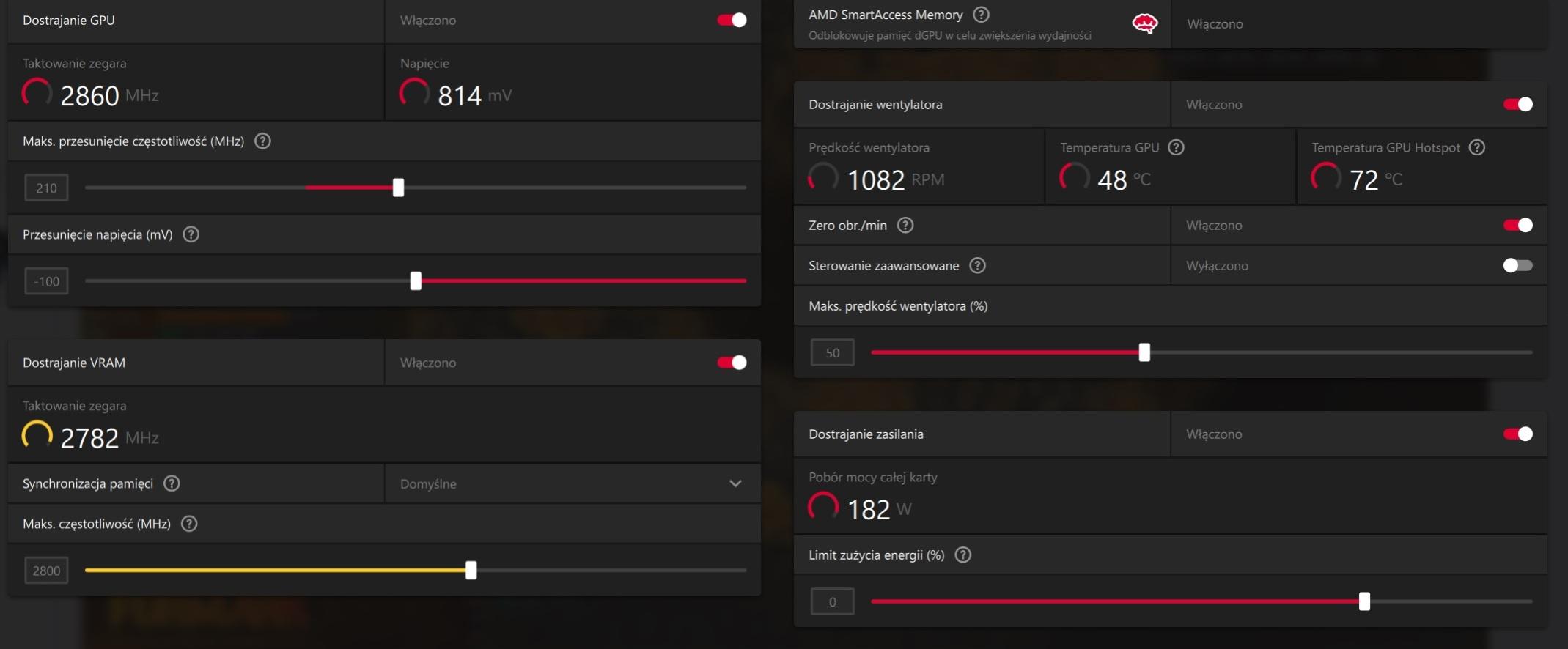Click the Dostrajanie wentylatora section title
1568x649 pixels.
pos(875,105)
